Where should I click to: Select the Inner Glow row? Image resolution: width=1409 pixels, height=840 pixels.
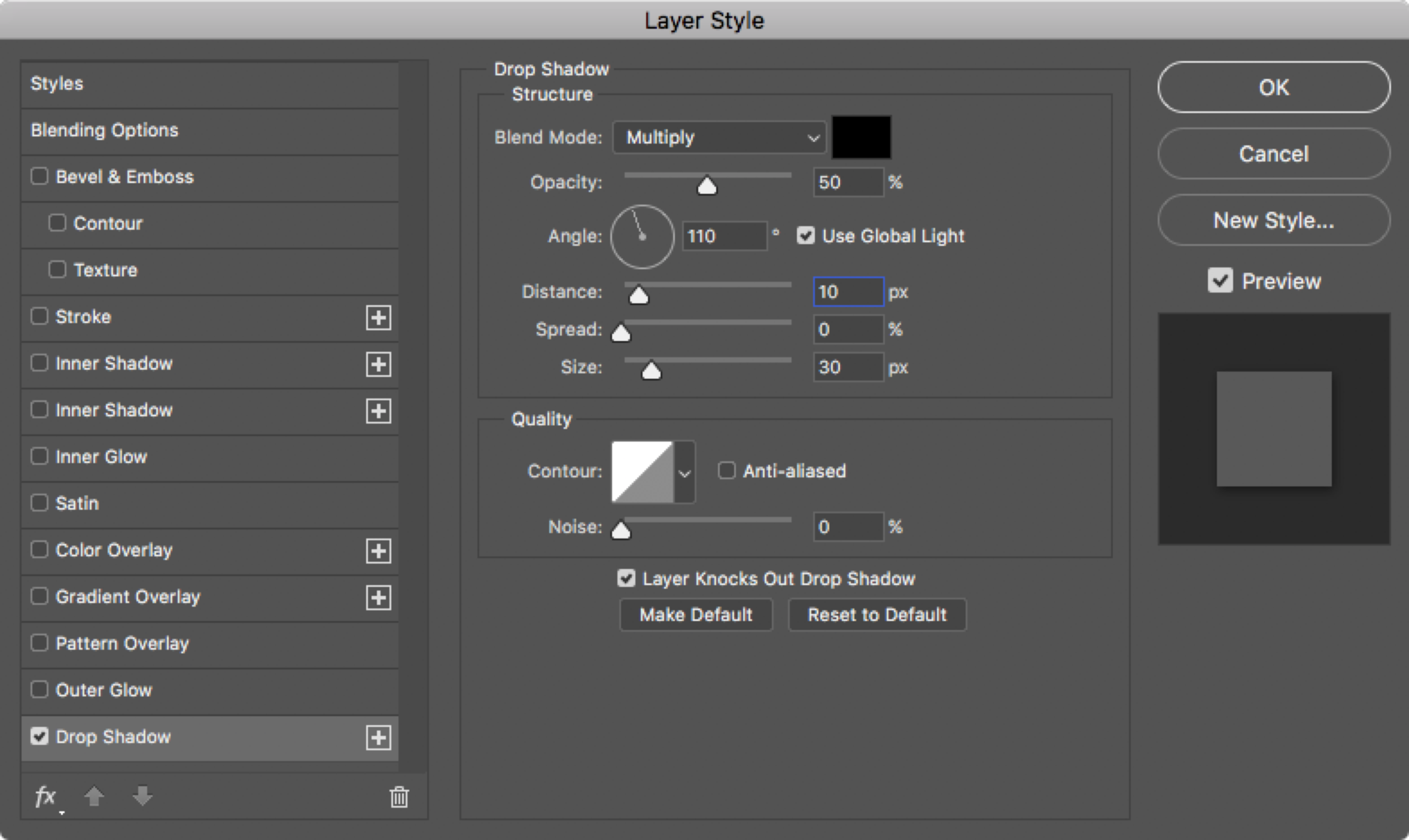[x=209, y=457]
